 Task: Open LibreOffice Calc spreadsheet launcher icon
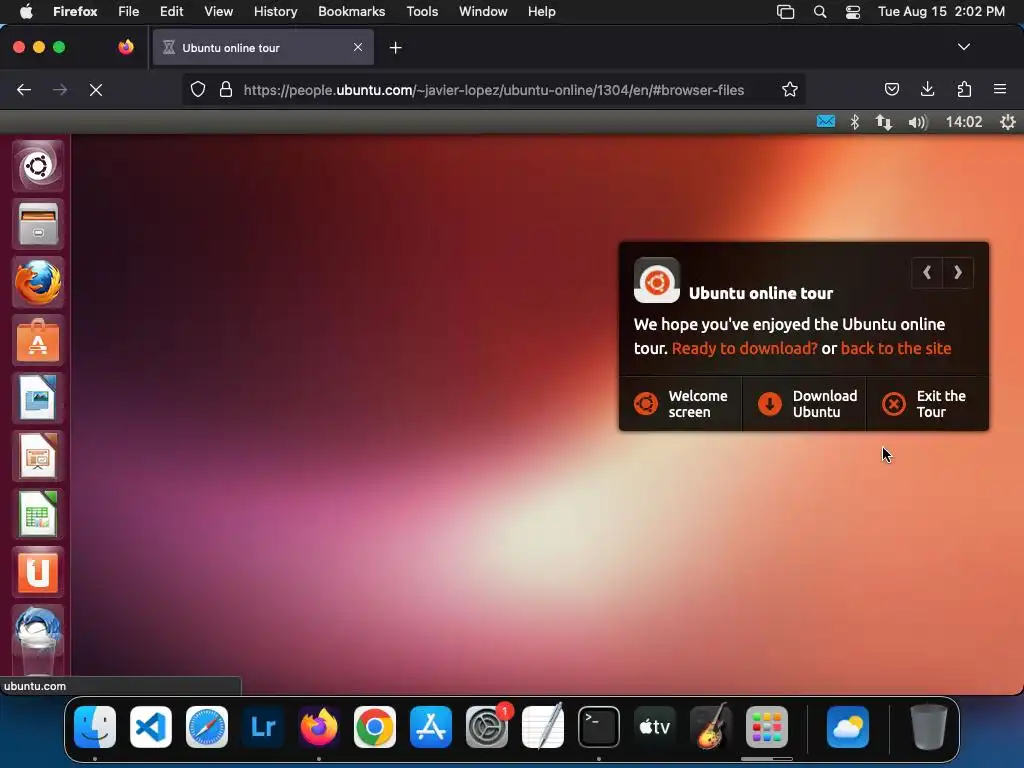tap(38, 514)
